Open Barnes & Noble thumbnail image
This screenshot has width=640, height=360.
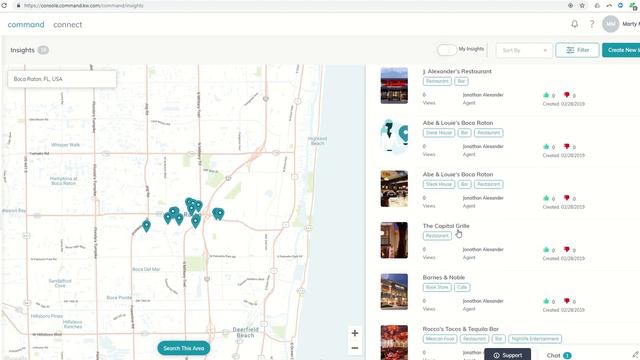click(394, 292)
